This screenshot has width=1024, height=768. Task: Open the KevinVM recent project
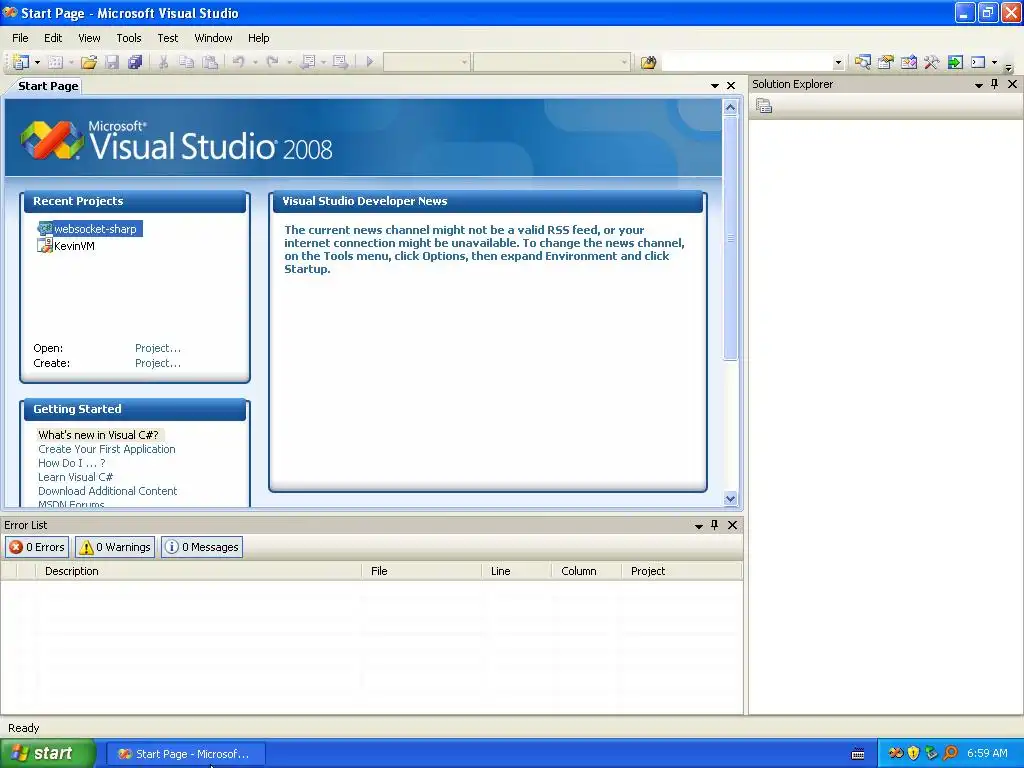point(74,246)
